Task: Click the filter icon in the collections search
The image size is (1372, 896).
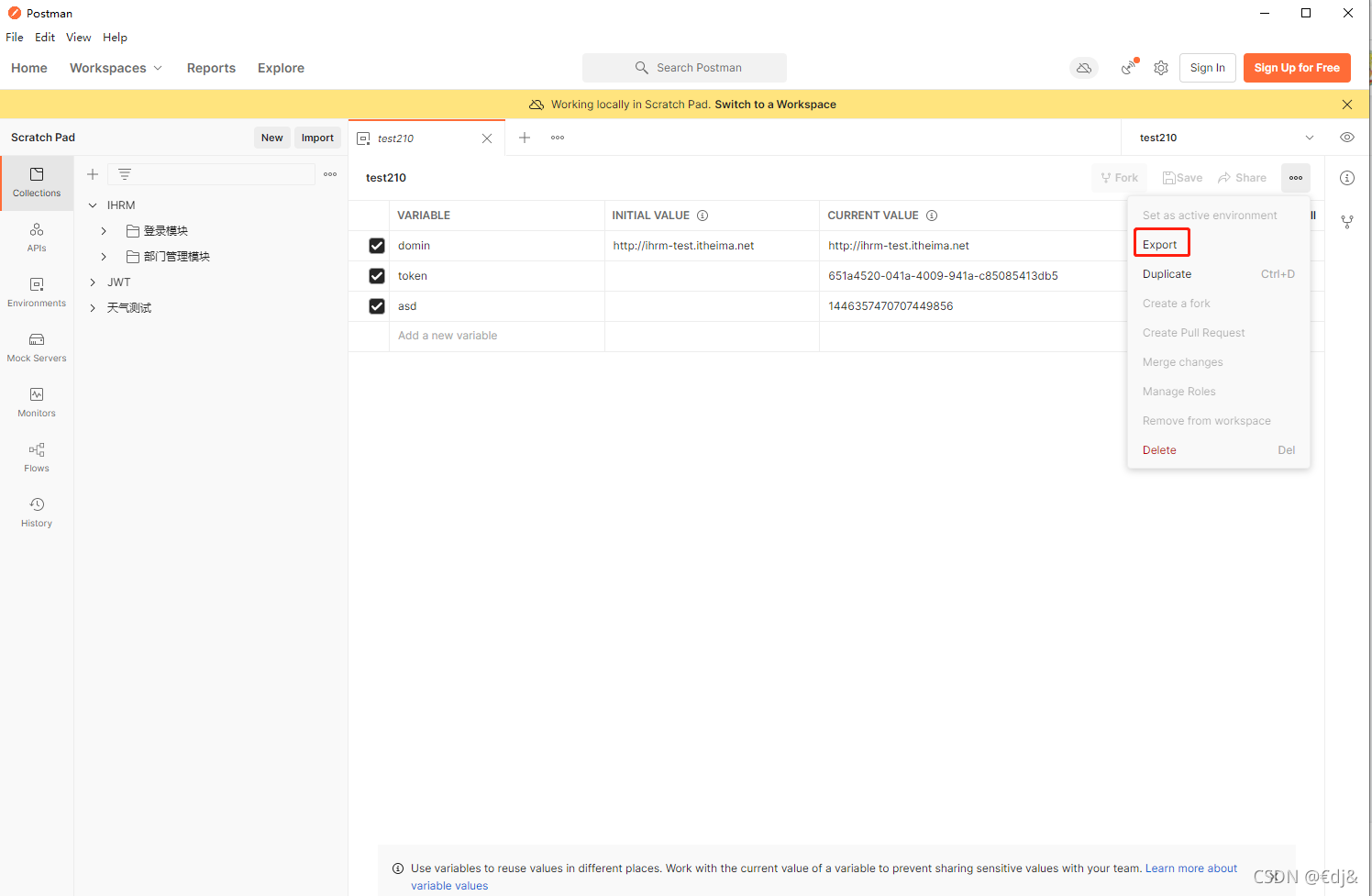Action: point(125,174)
